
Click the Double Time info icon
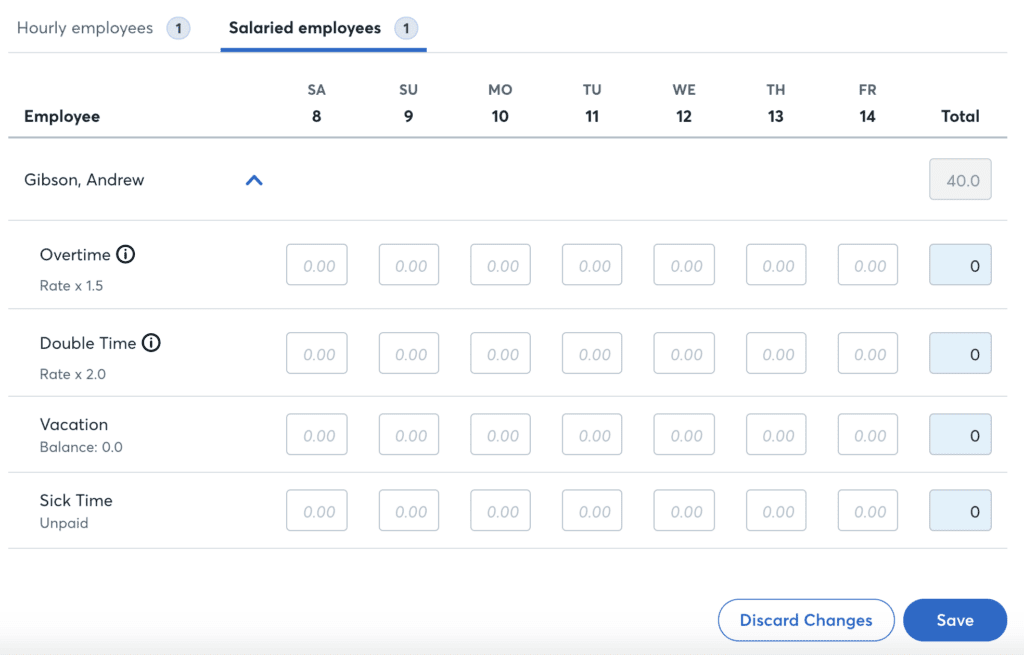[151, 343]
